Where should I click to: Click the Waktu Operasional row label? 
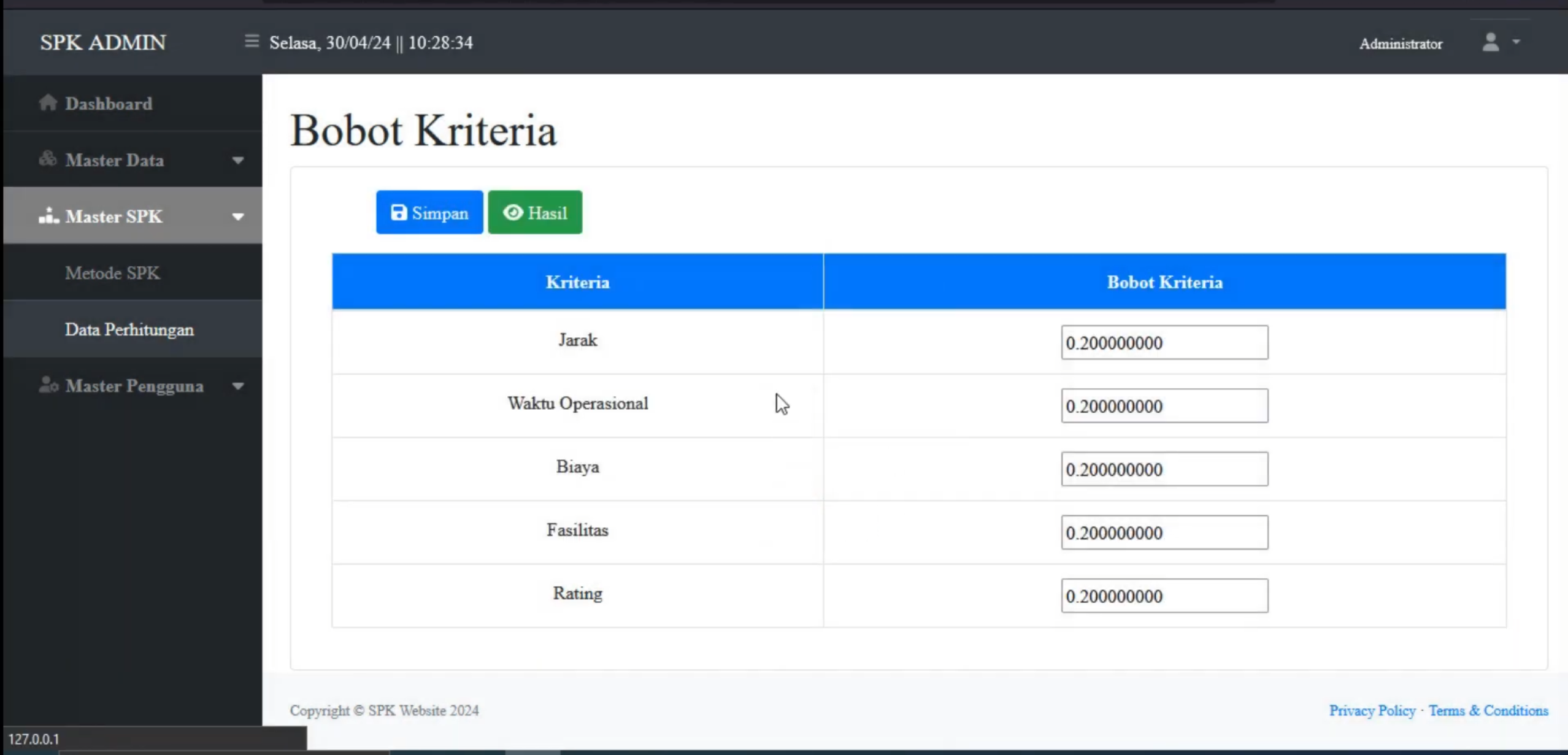tap(577, 403)
